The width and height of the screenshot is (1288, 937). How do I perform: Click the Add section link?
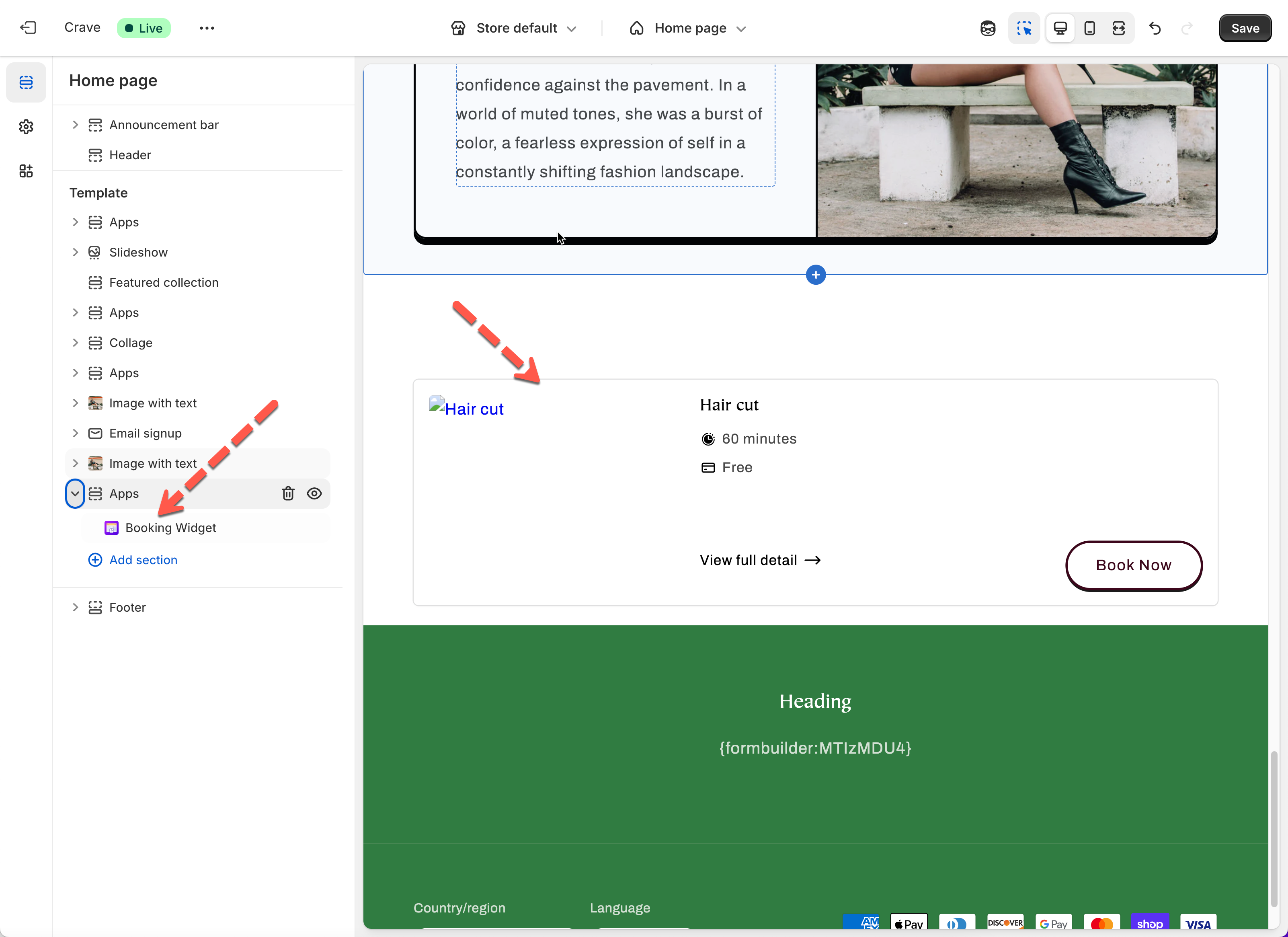point(143,560)
